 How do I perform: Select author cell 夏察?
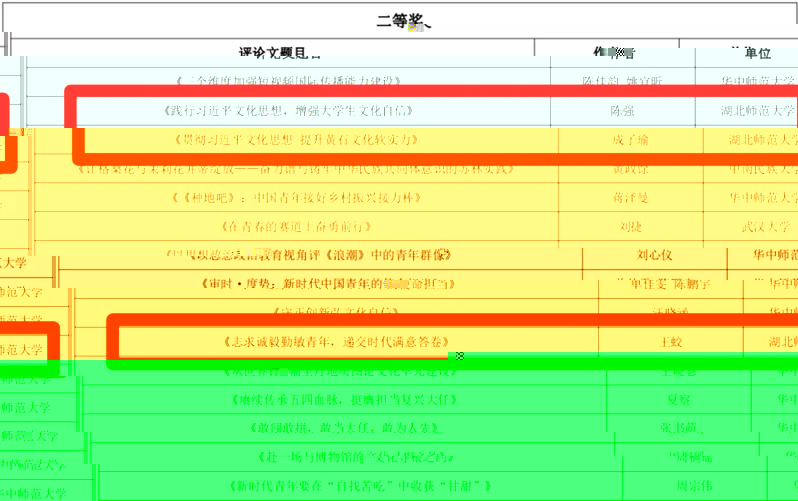(x=678, y=400)
